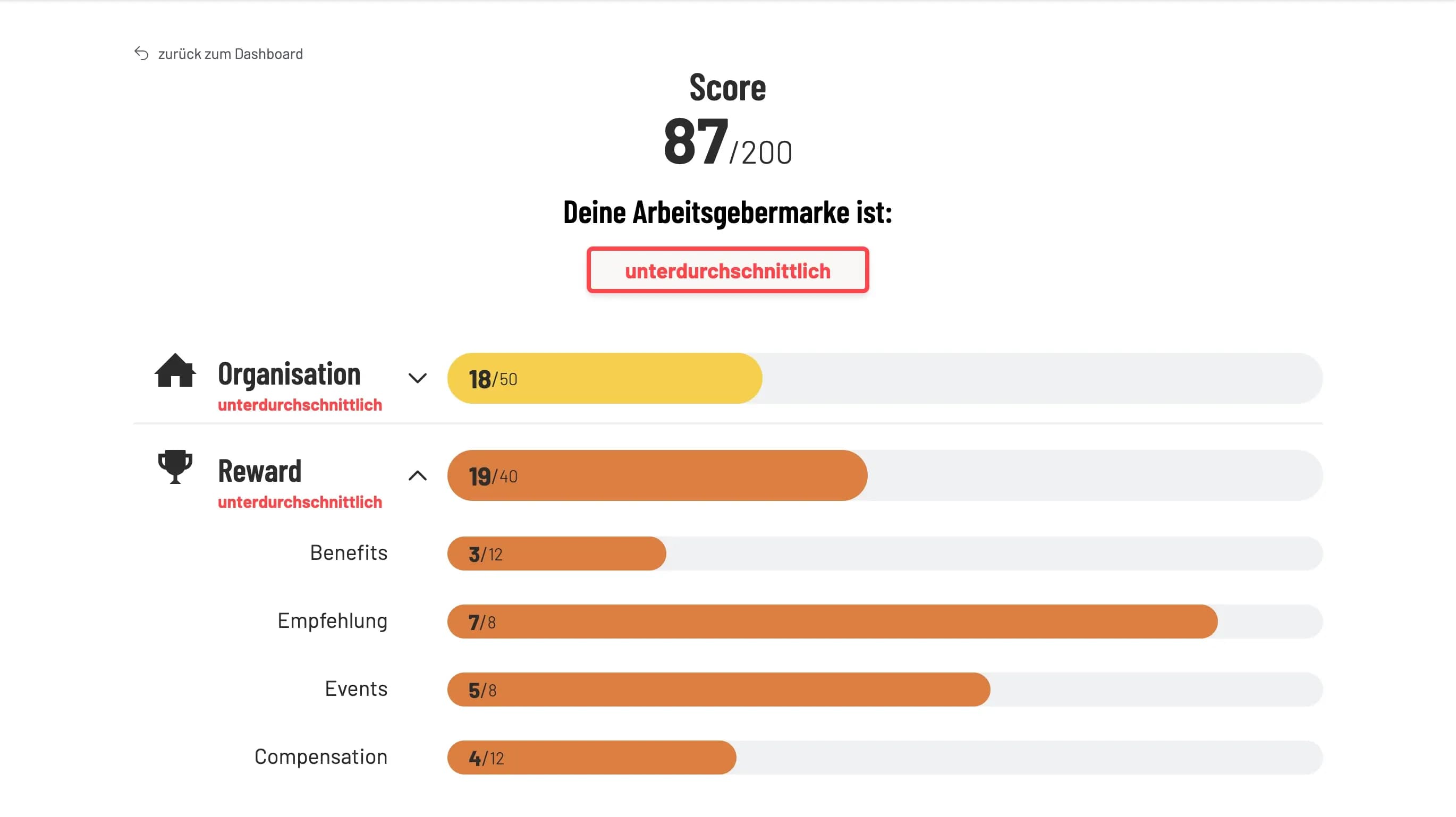Go back via zurück zum Dashboard link
The width and height of the screenshot is (1456, 817).
[x=231, y=54]
